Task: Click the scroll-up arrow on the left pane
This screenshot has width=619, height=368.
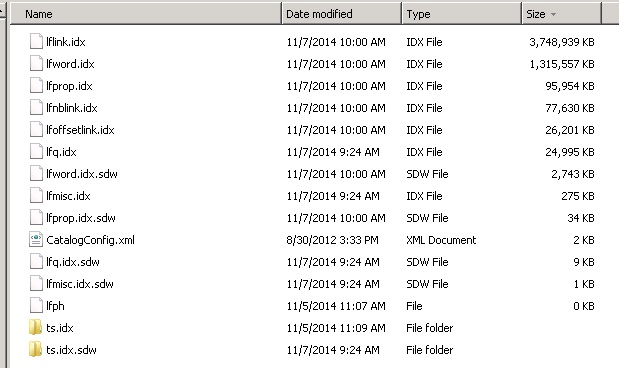Action: (x=2, y=13)
